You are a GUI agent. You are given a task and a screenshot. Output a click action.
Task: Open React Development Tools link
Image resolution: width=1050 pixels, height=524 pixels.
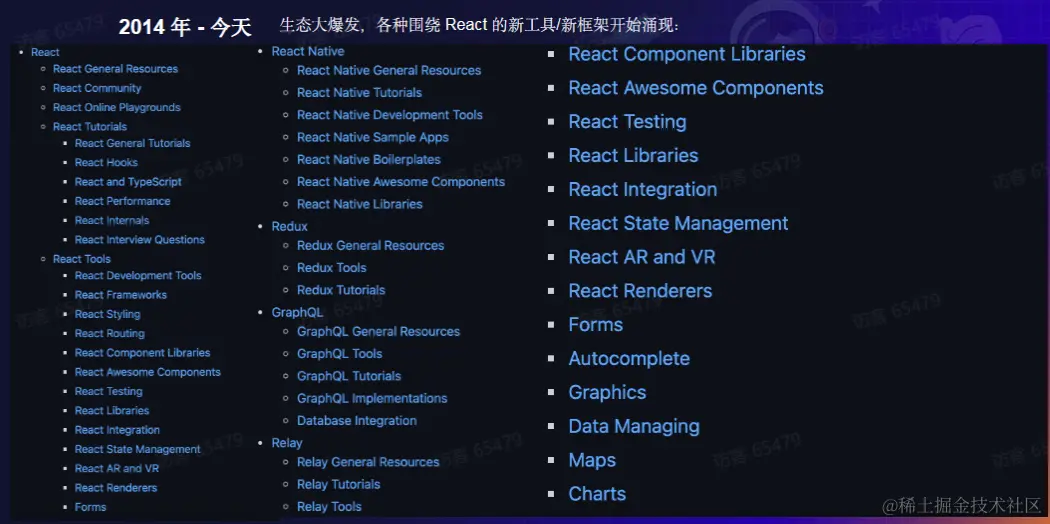pyautogui.click(x=138, y=276)
